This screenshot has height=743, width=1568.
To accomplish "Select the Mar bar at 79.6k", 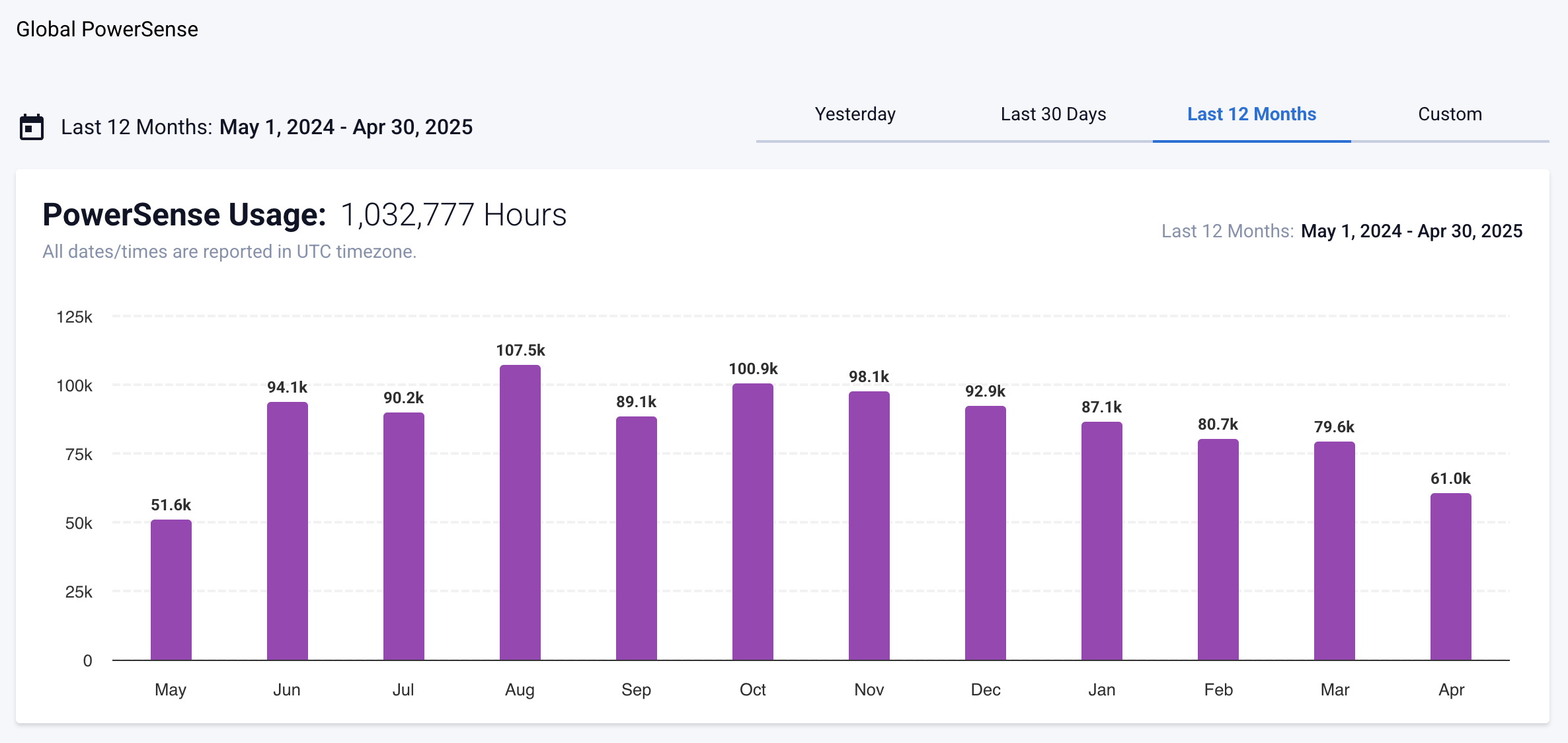I will (x=1334, y=551).
